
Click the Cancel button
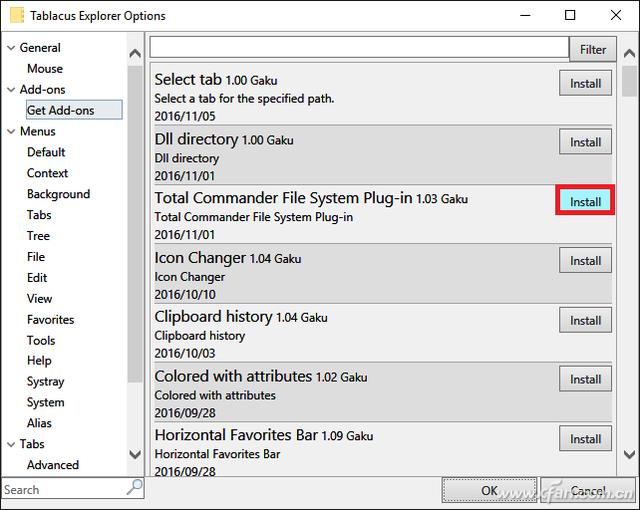pos(588,490)
